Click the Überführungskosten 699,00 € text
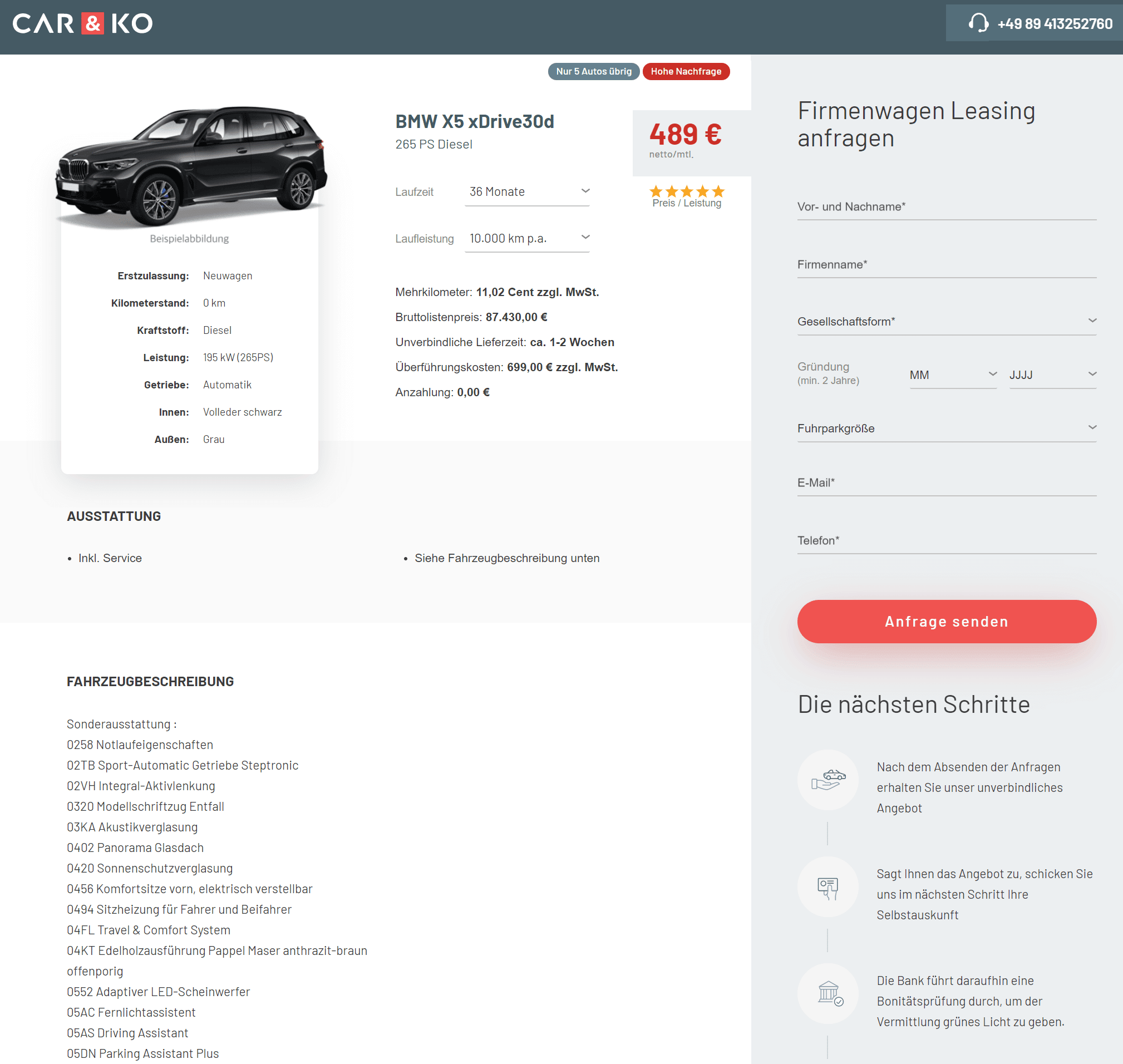 tap(506, 367)
